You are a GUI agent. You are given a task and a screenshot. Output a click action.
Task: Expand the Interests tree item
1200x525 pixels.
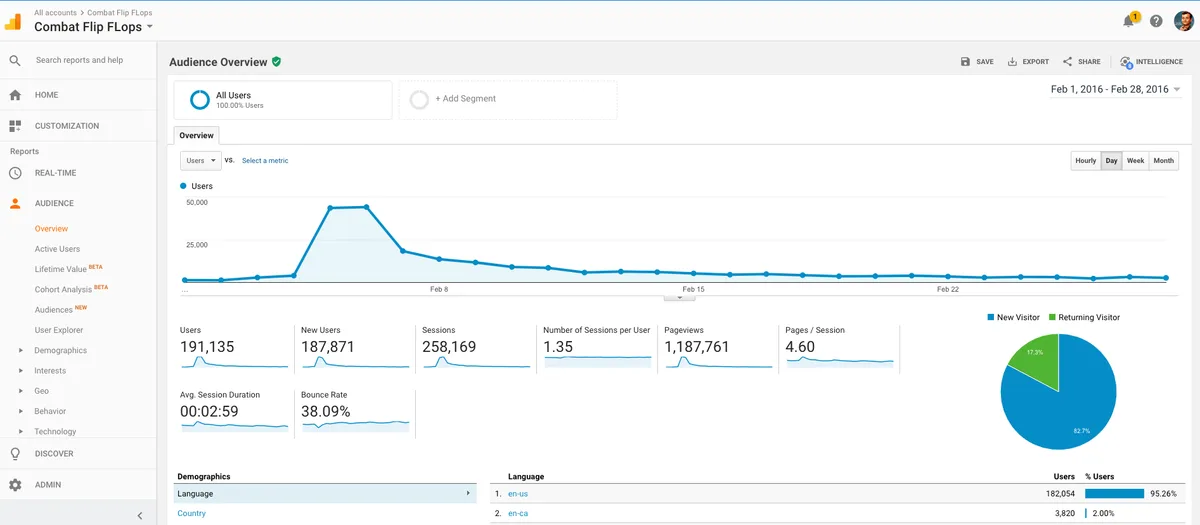pyautogui.click(x=21, y=371)
